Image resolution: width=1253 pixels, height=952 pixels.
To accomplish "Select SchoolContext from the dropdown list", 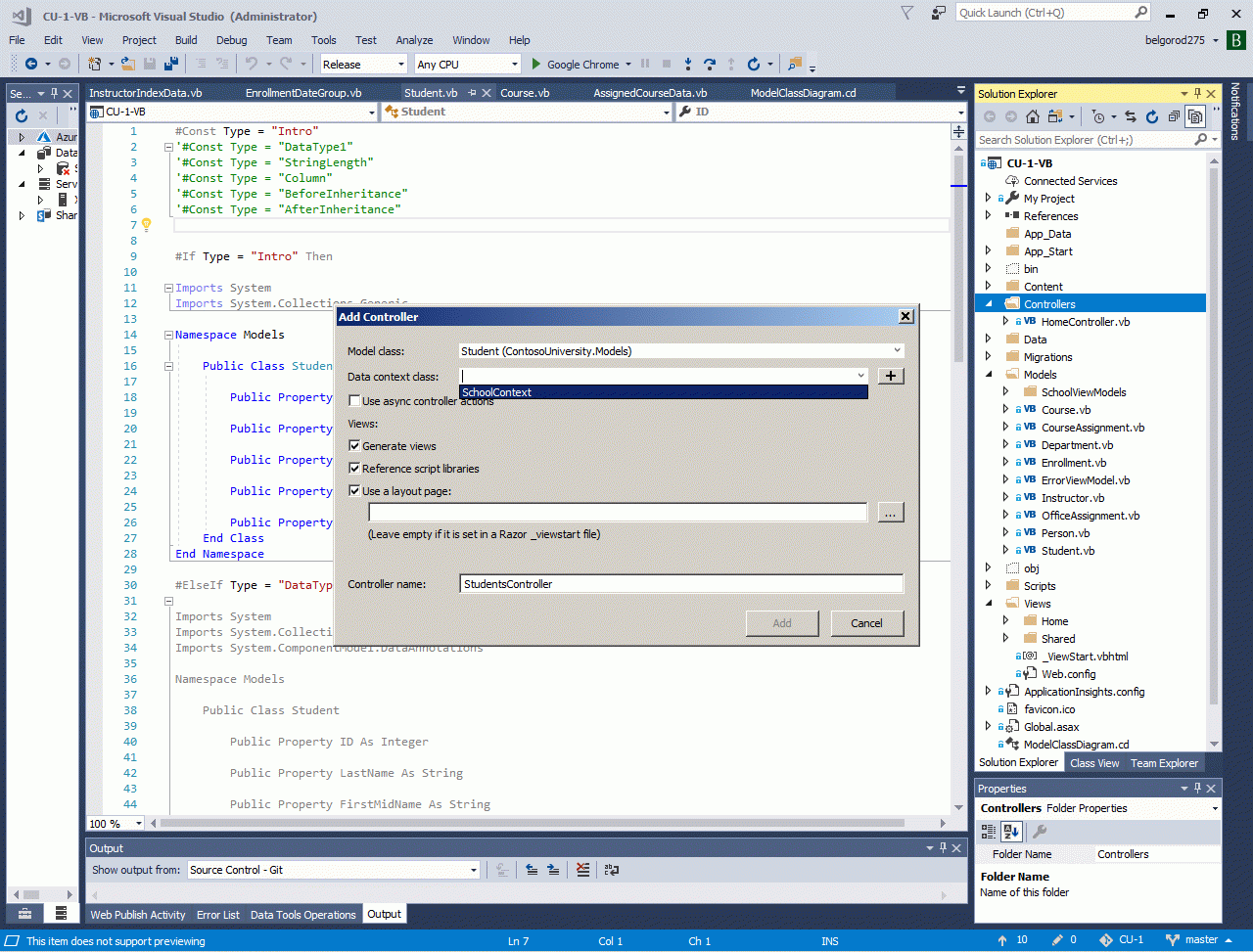I will (664, 392).
